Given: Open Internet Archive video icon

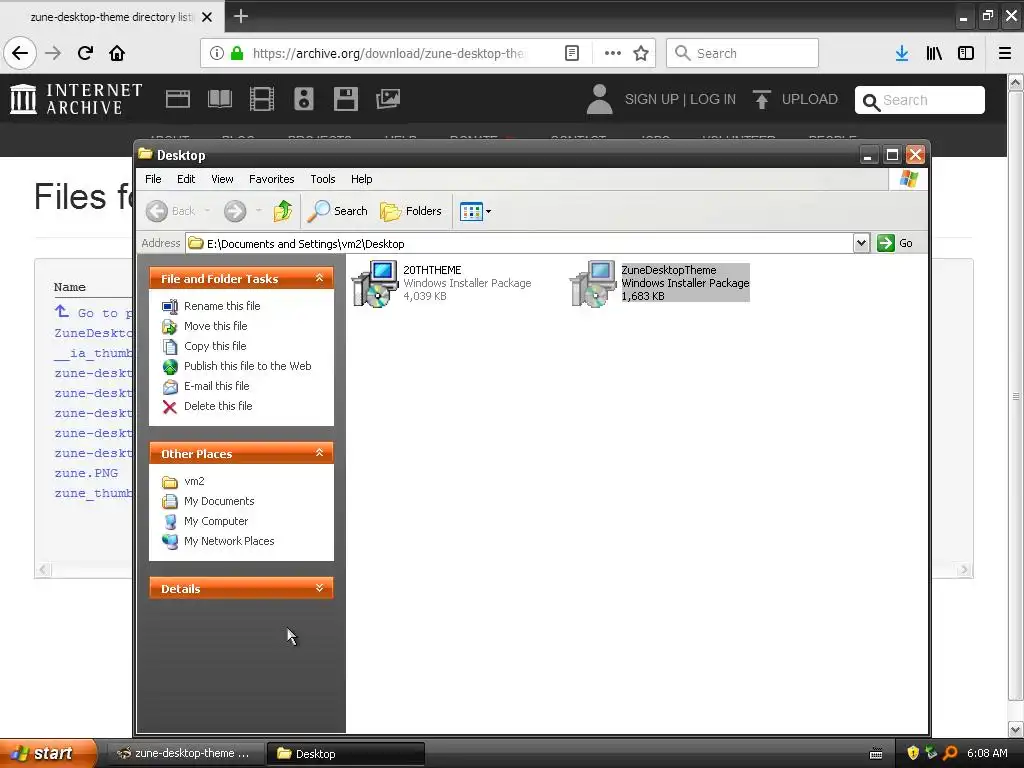Looking at the screenshot, I should click(x=262, y=99).
